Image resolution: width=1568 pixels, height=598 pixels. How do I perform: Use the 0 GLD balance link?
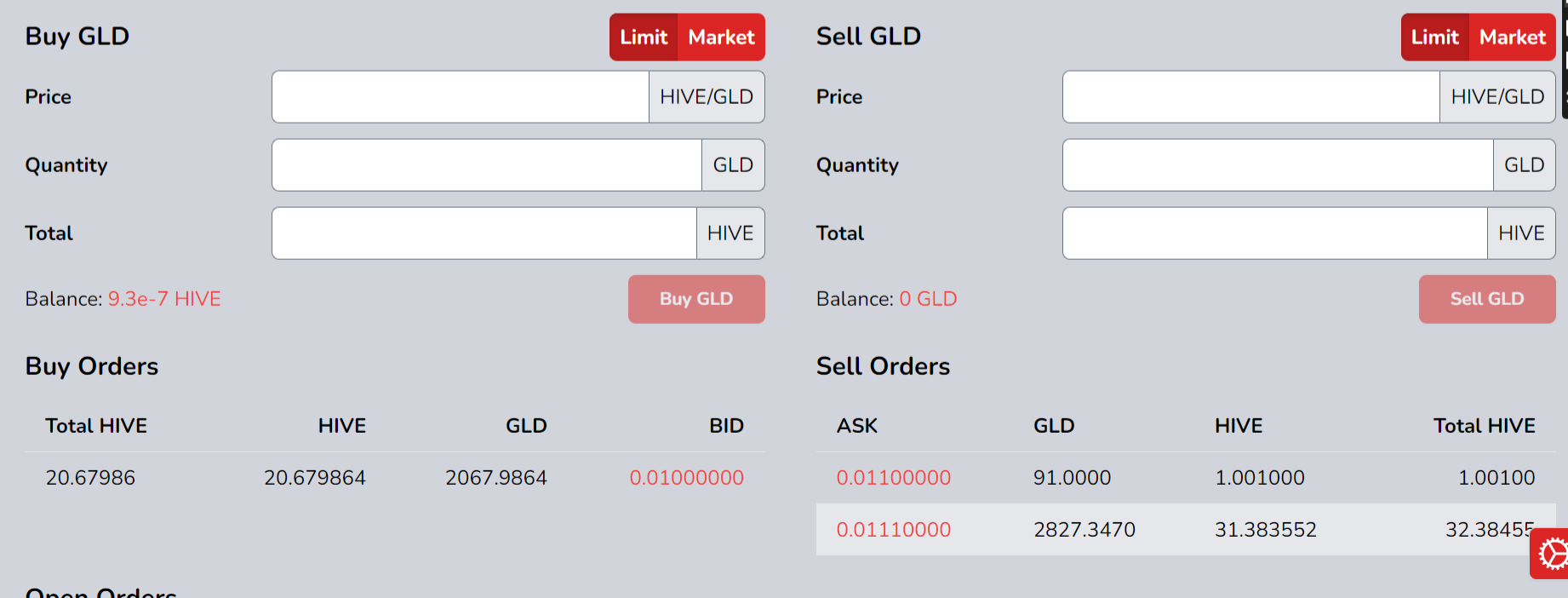(x=928, y=299)
